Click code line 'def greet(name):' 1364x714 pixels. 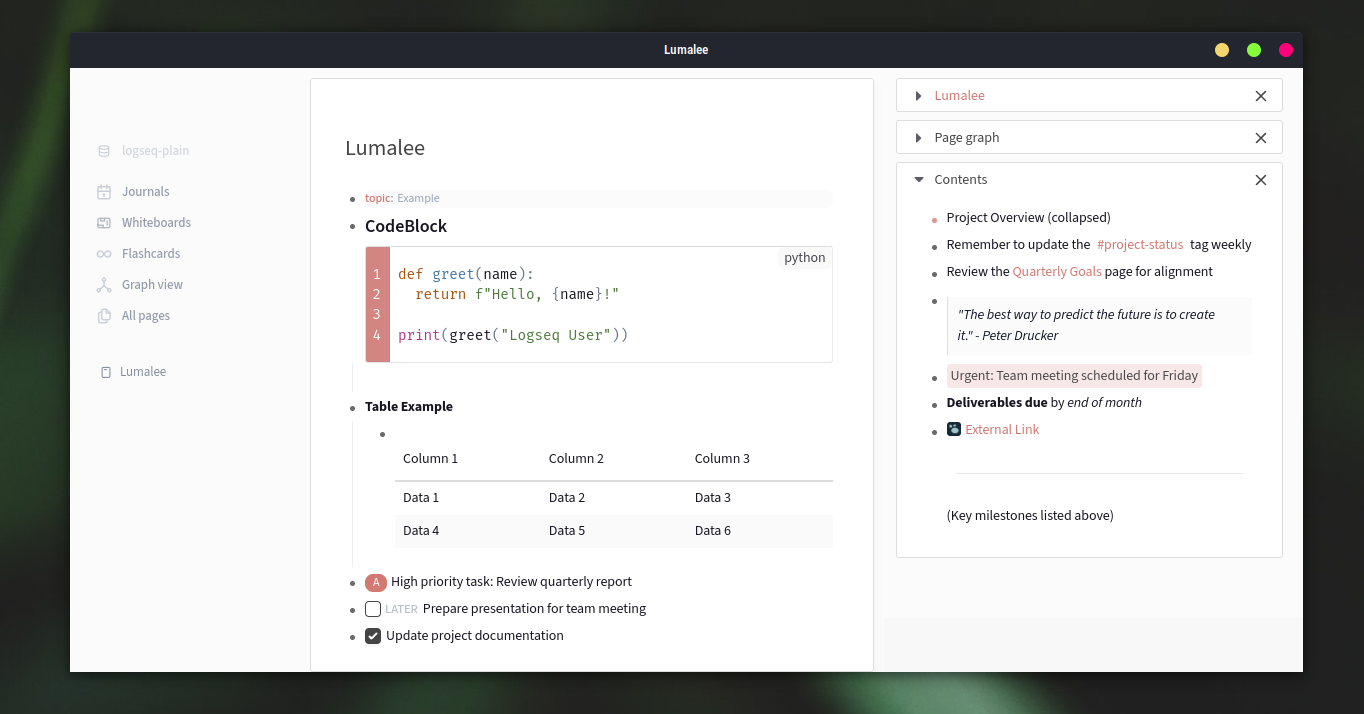466,274
